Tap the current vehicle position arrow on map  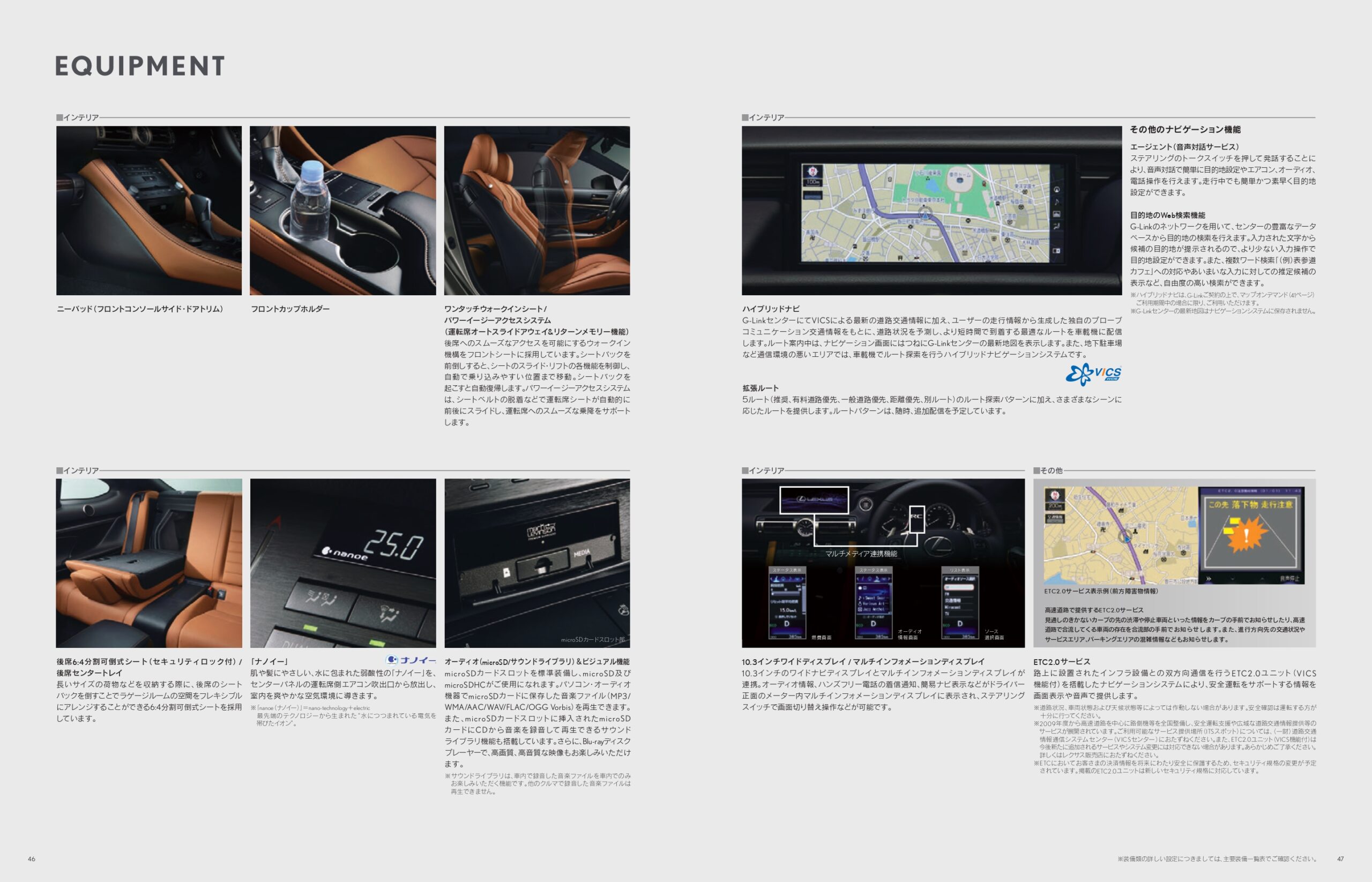tap(924, 214)
